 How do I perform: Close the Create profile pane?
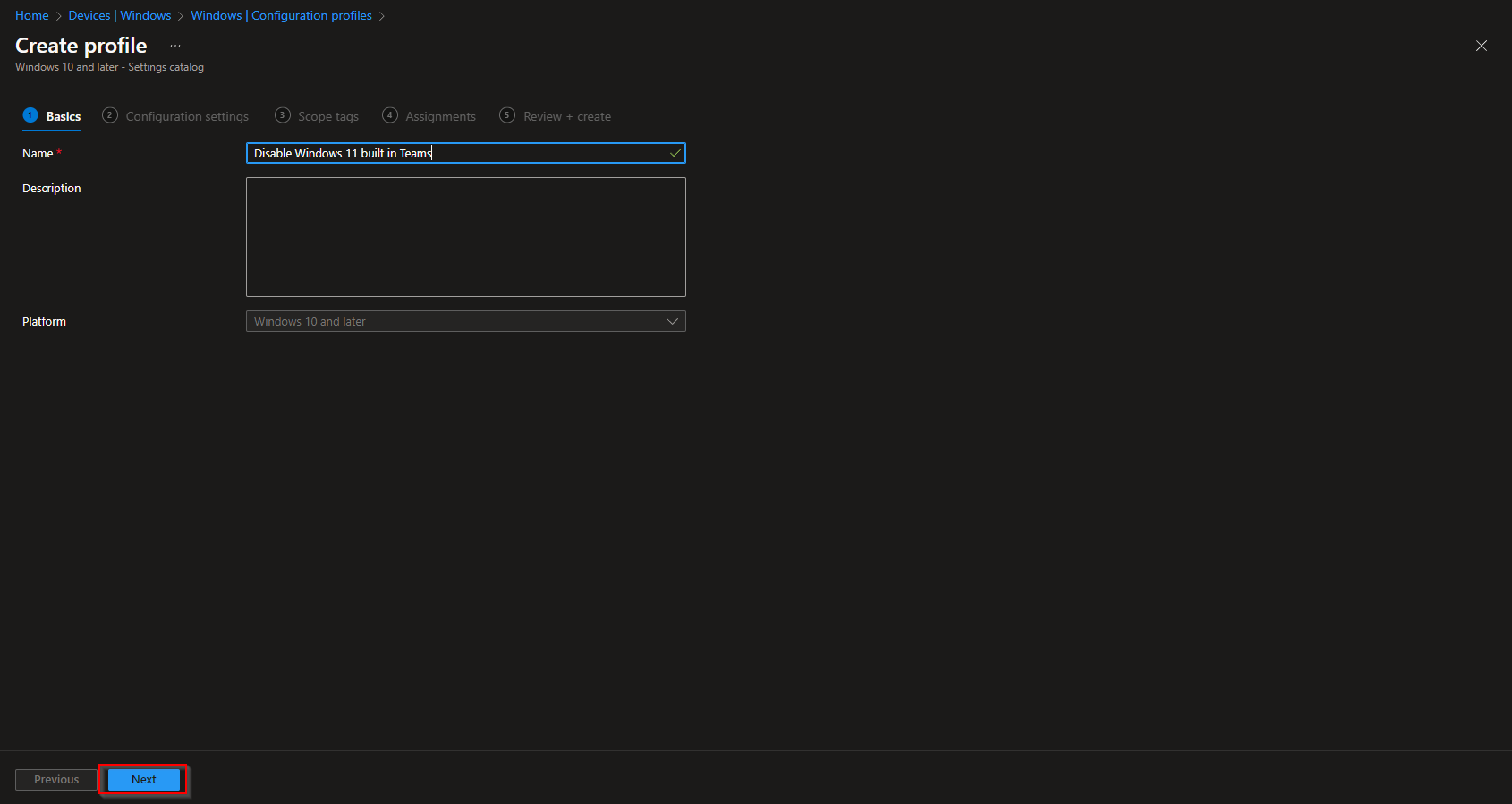(x=1482, y=46)
